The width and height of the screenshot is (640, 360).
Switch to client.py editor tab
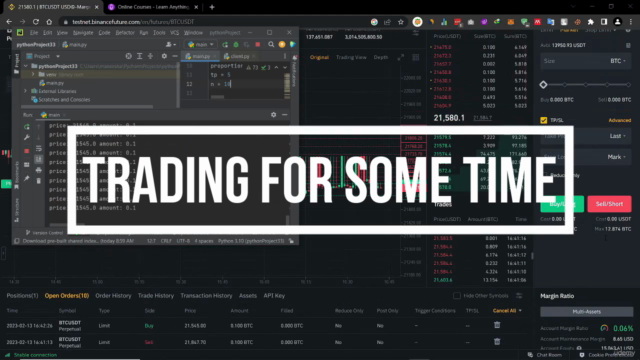point(240,56)
